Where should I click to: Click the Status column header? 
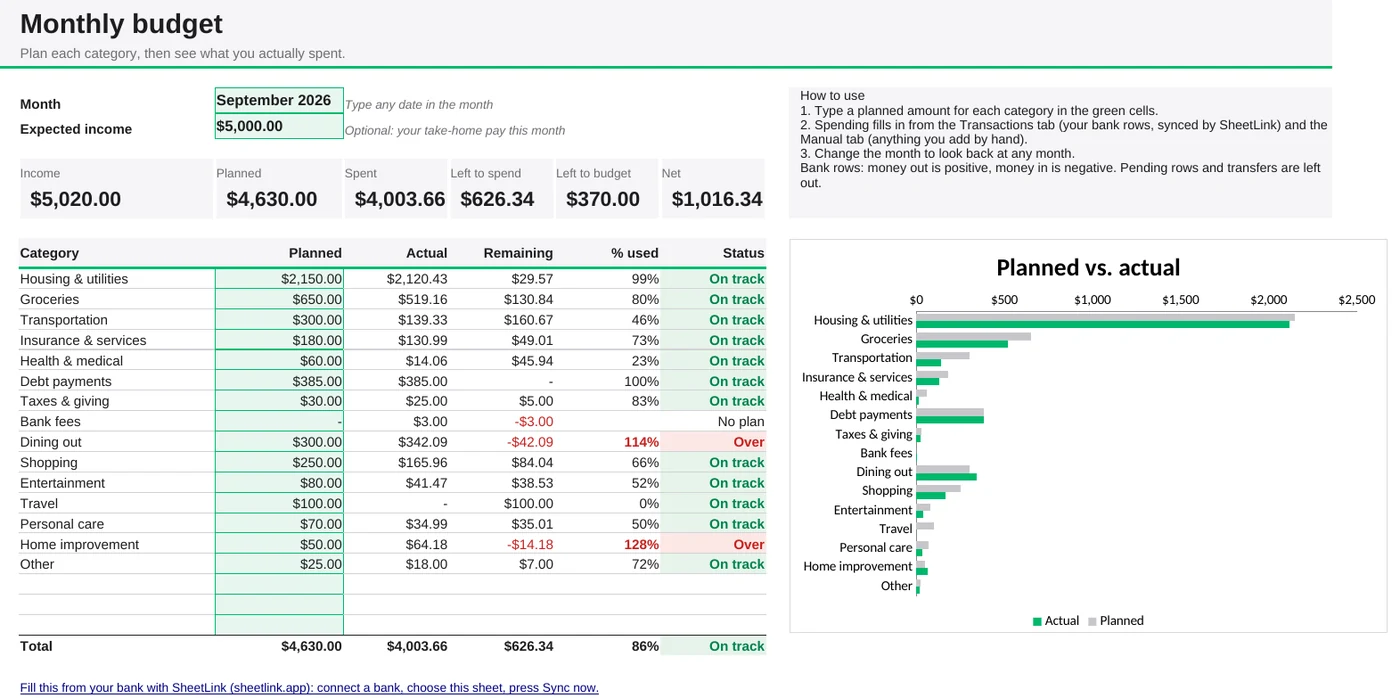(x=743, y=253)
